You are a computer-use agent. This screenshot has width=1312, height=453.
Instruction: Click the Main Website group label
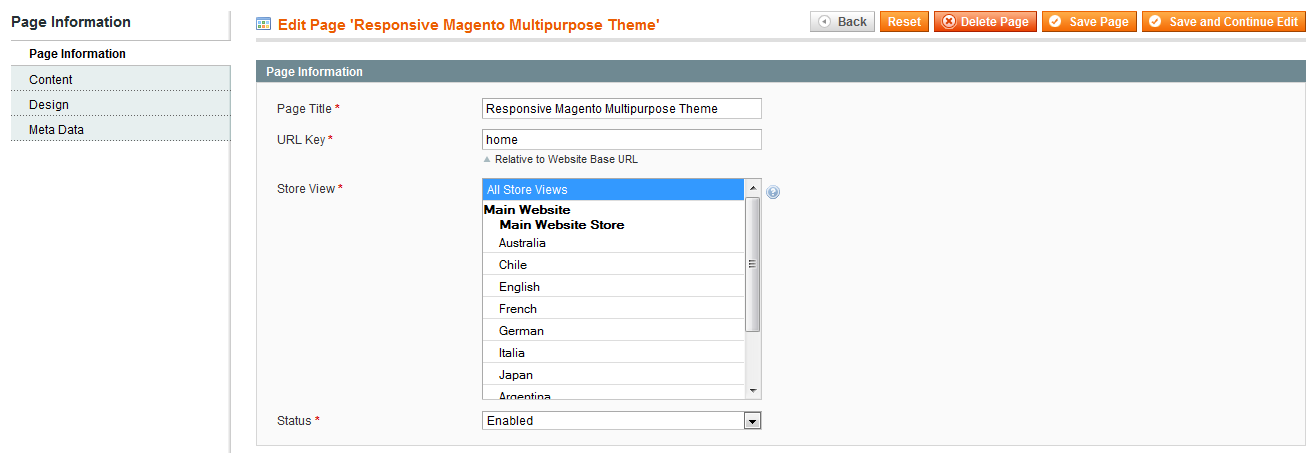pos(527,210)
